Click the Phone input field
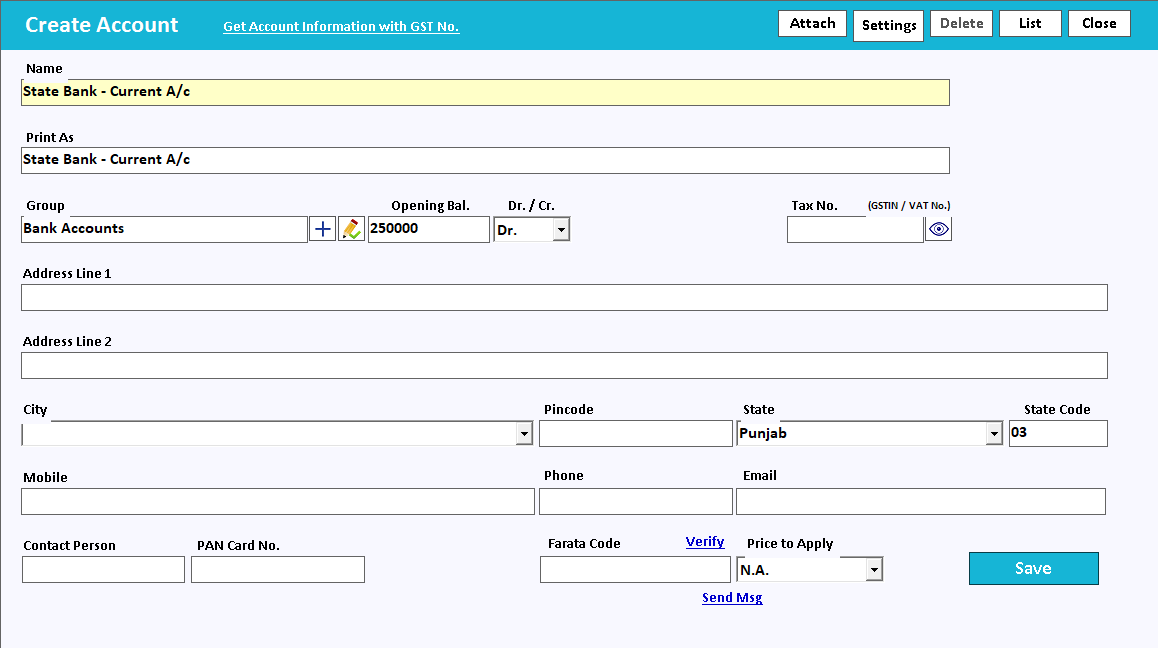The image size is (1158, 648). 636,502
